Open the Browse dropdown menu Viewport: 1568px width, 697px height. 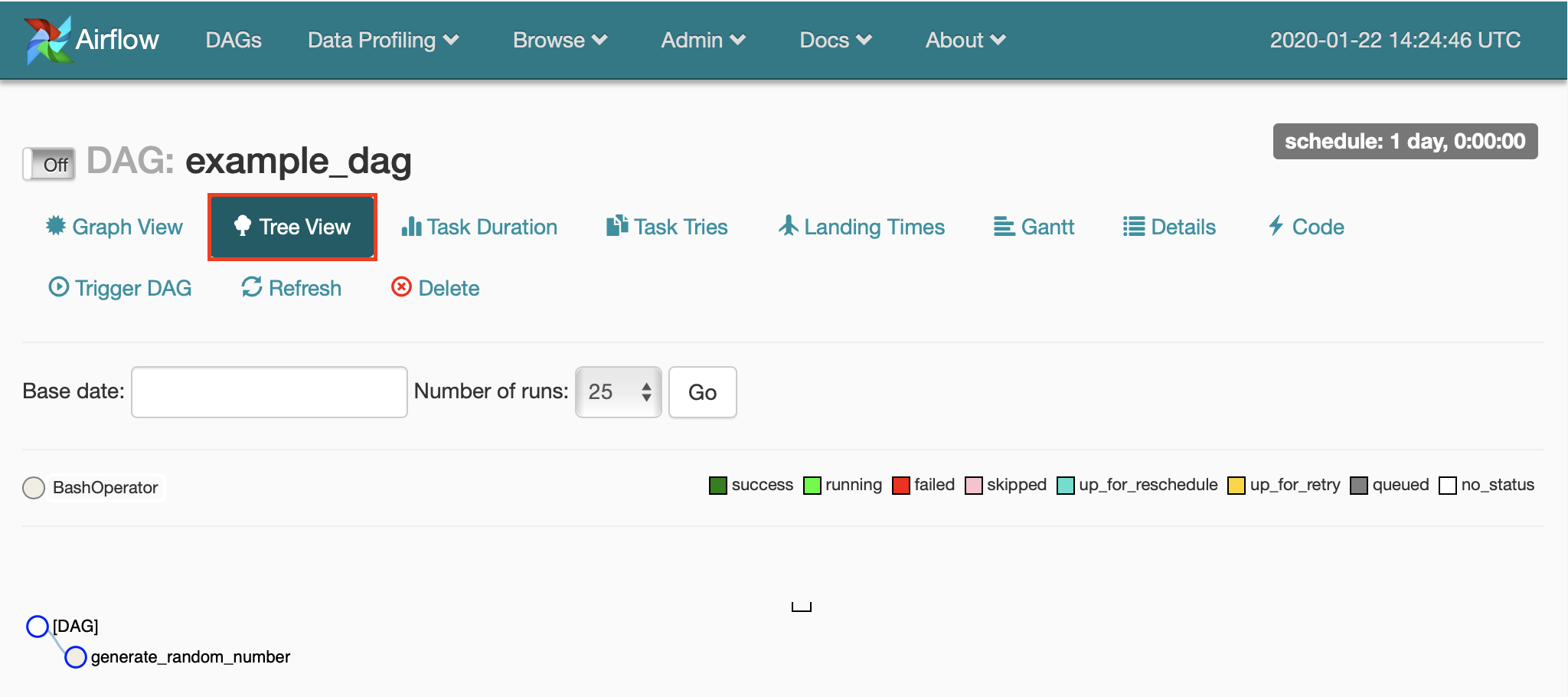tap(560, 40)
